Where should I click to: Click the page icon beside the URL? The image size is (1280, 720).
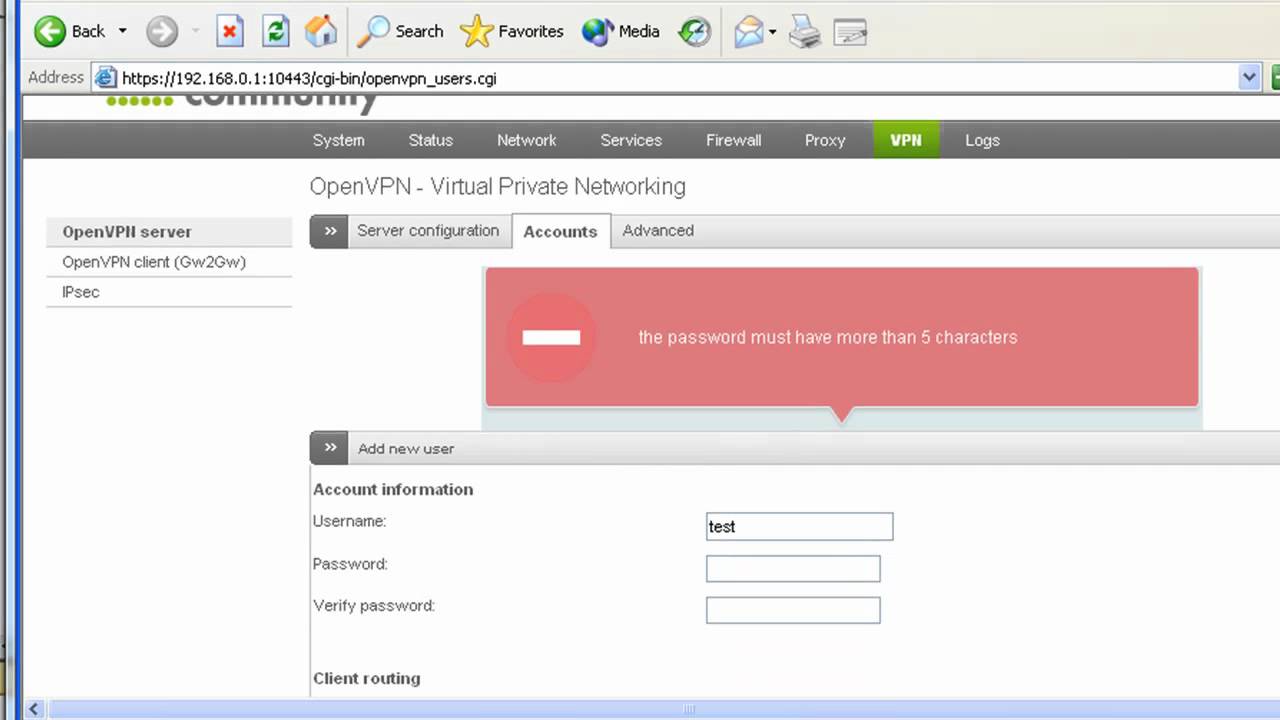(x=106, y=78)
